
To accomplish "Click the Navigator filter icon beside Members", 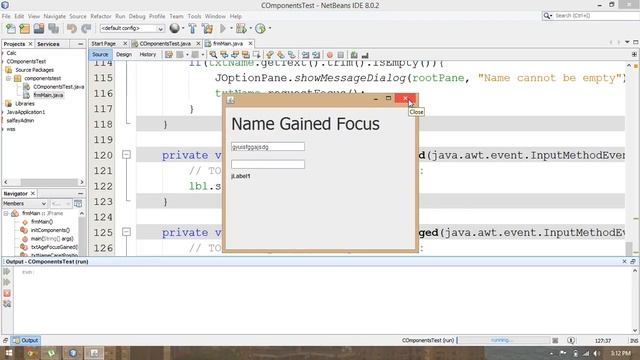I will point(78,203).
